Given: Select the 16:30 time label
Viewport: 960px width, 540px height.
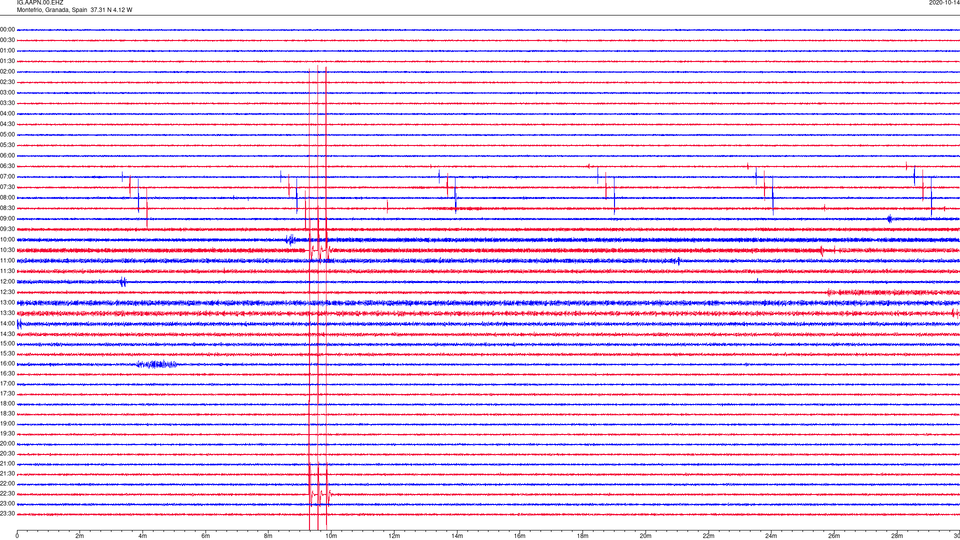Looking at the screenshot, I should (7, 373).
